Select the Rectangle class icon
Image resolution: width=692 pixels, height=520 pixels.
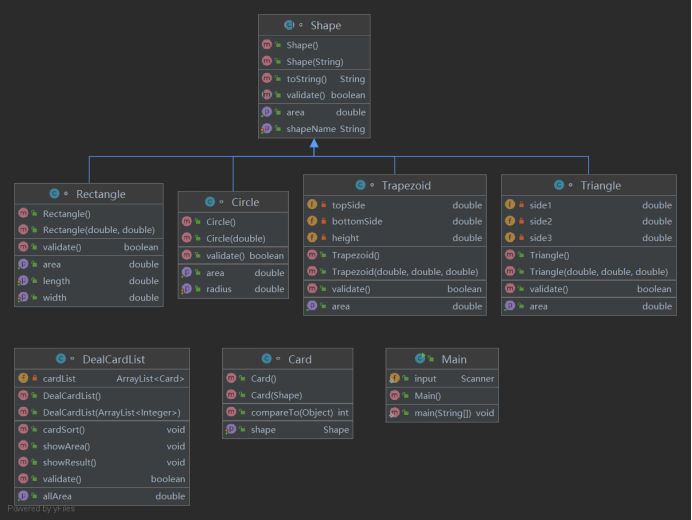tap(54, 194)
